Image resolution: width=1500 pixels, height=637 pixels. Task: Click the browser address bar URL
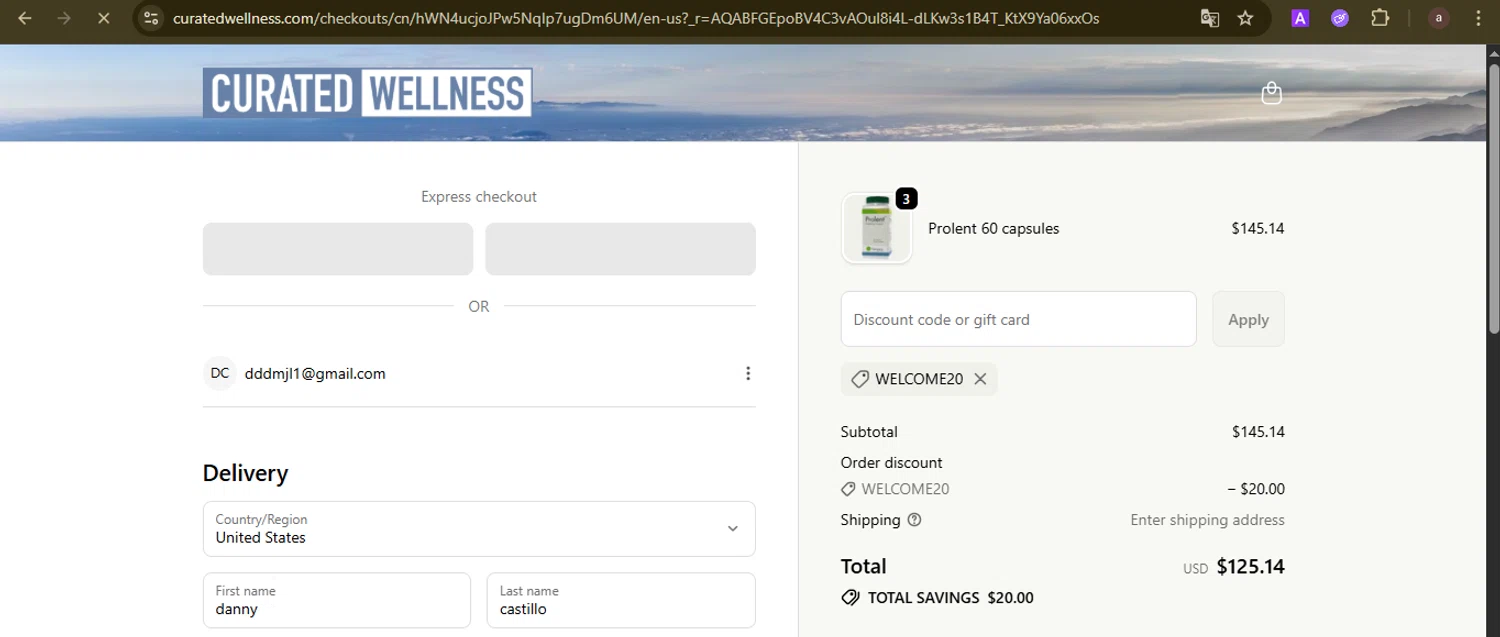point(636,18)
